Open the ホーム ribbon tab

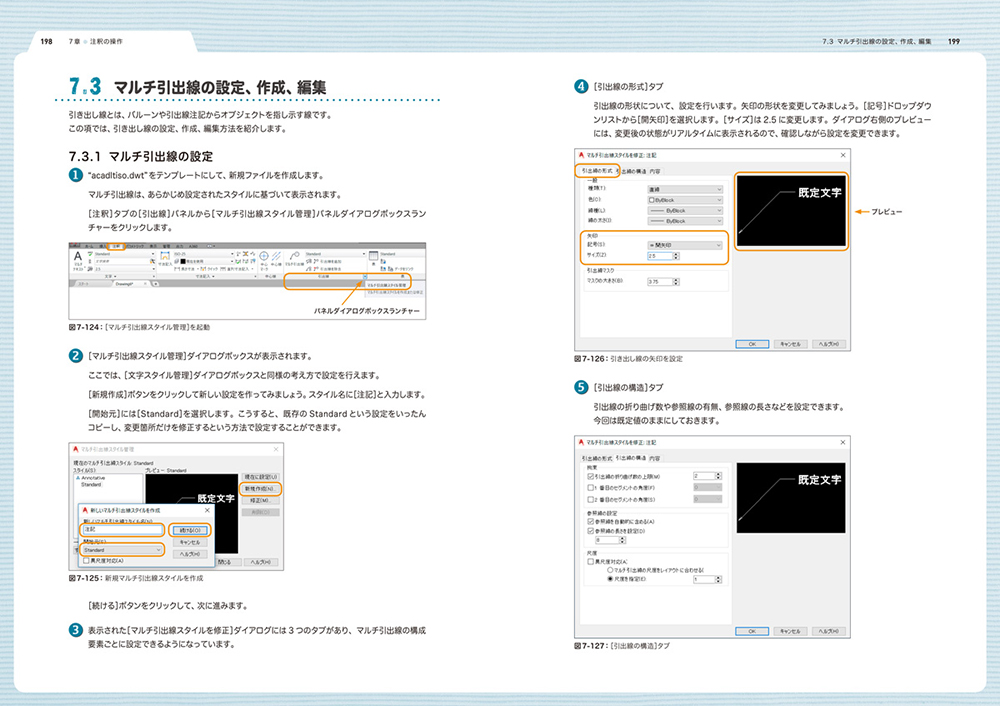coord(90,246)
